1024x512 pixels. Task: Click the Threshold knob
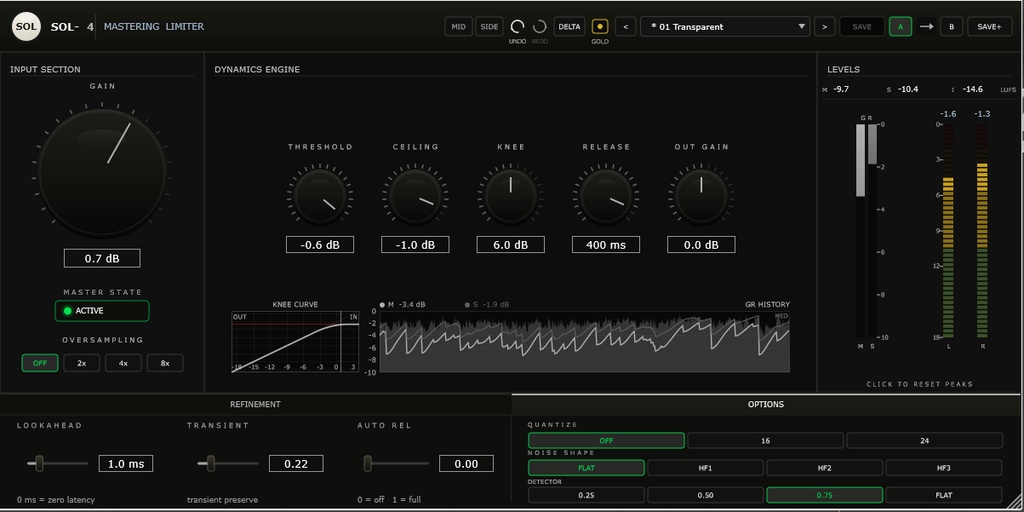pos(319,195)
